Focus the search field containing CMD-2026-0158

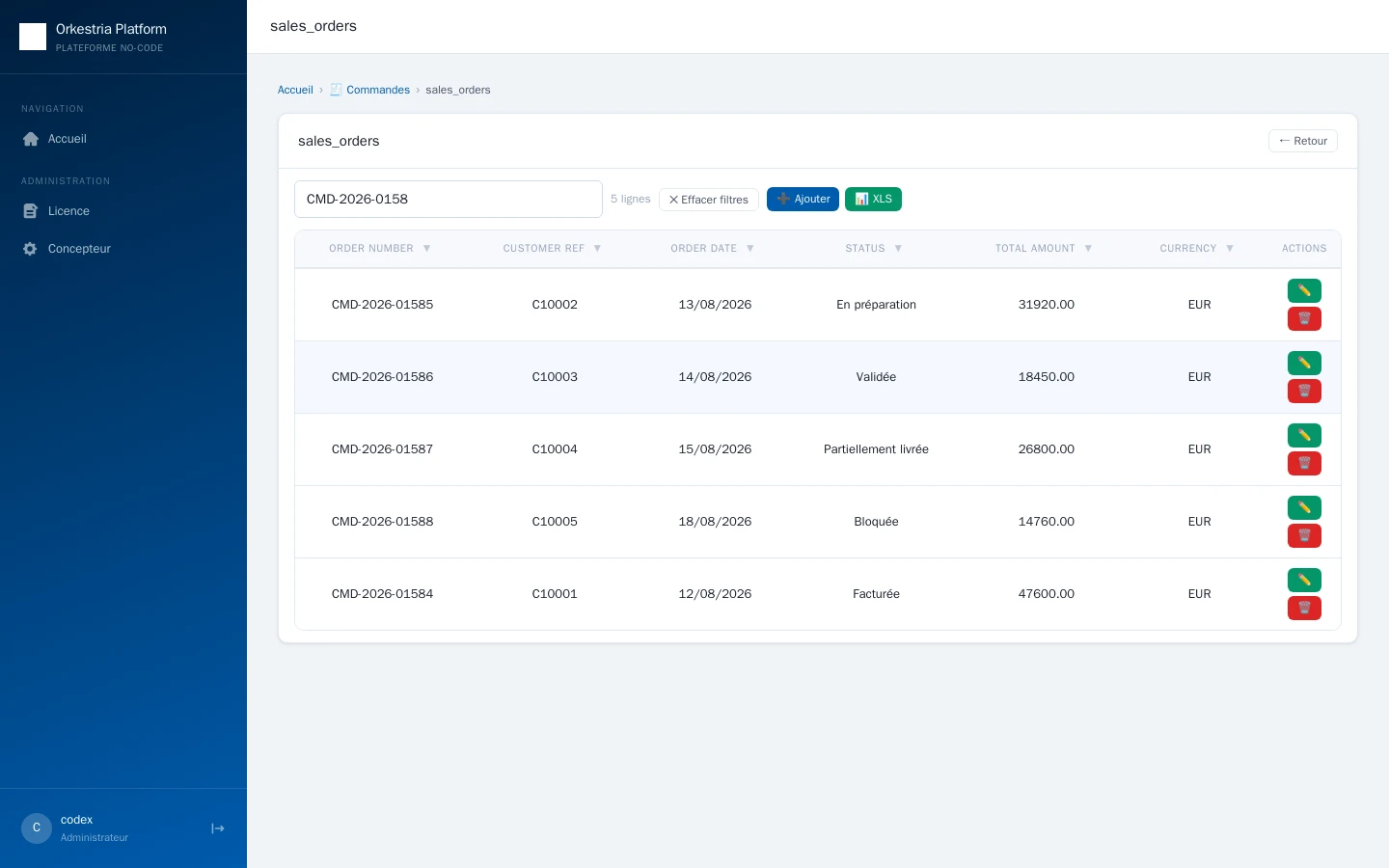pos(449,199)
